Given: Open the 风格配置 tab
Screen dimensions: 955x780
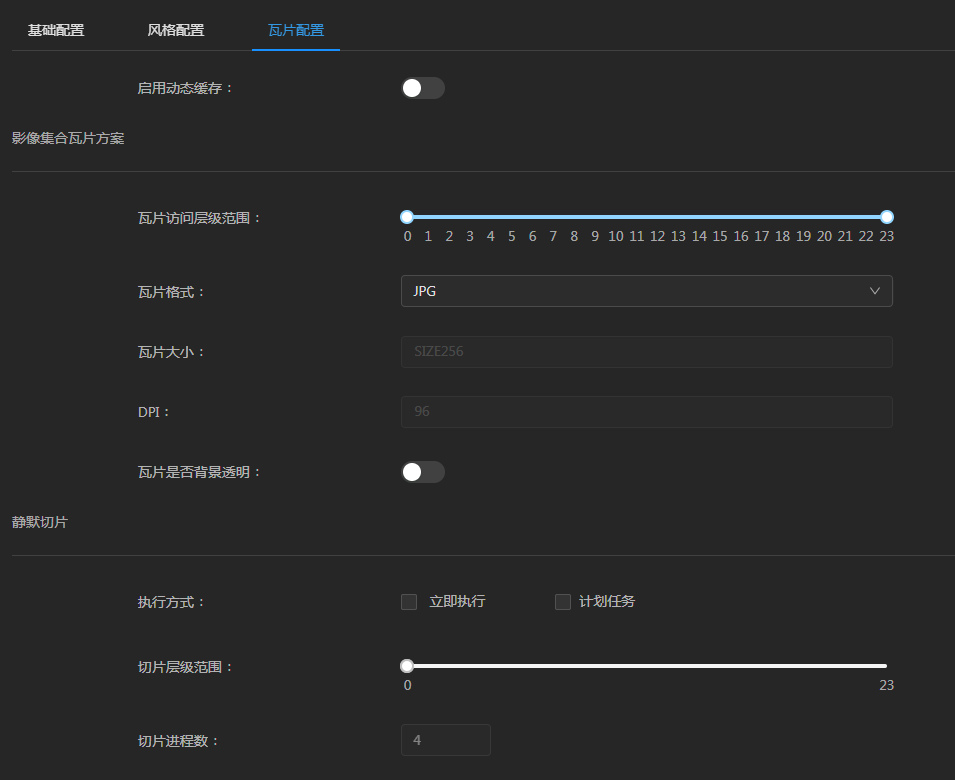Looking at the screenshot, I should 176,30.
